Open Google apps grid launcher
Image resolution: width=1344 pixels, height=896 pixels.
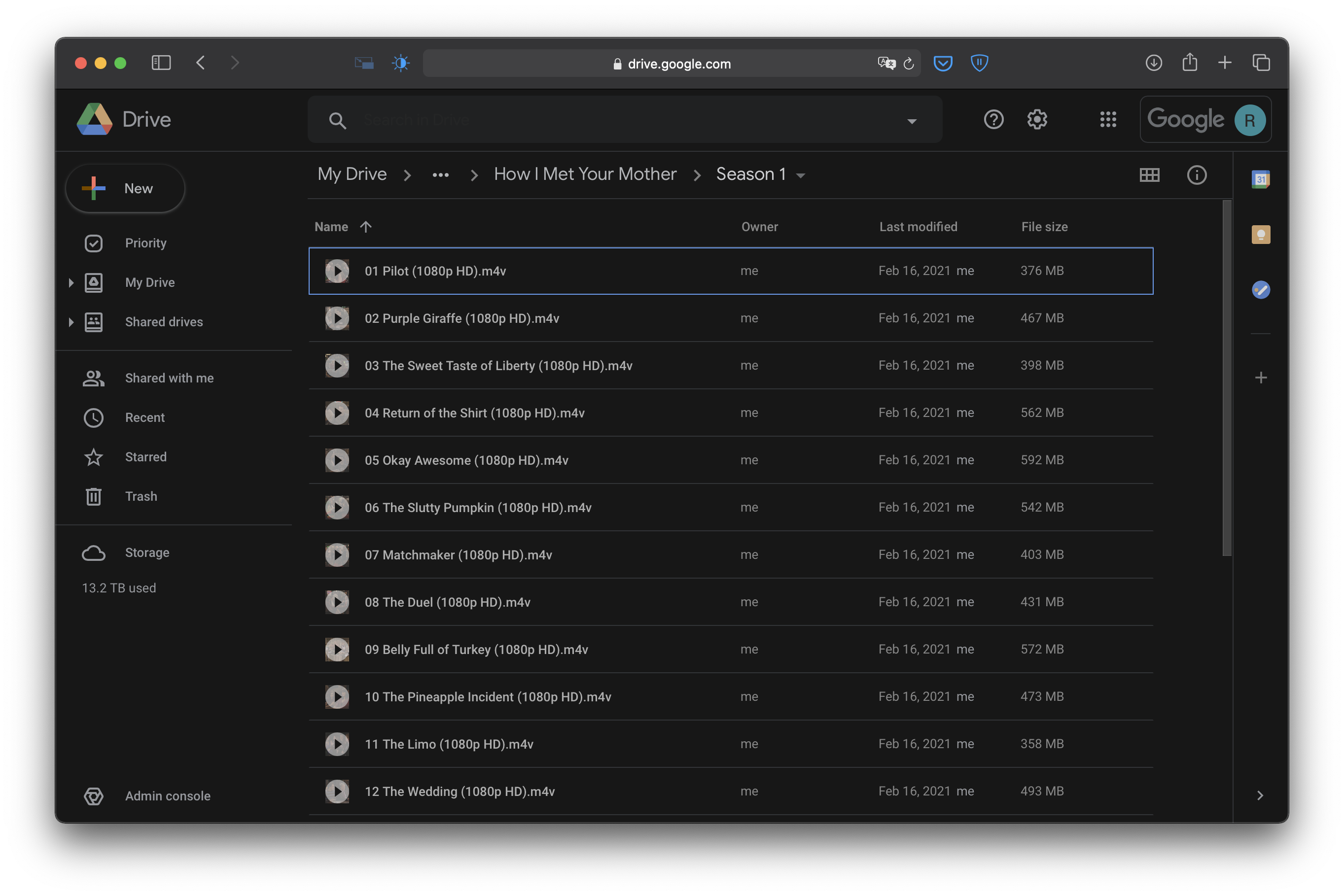click(1107, 119)
